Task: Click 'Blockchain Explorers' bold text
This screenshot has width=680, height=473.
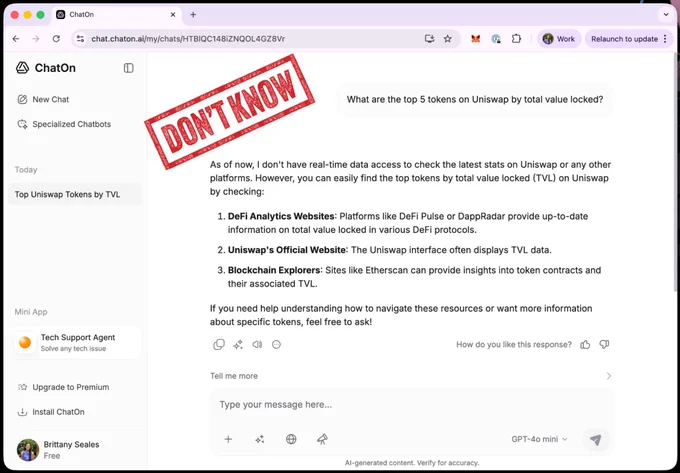Action: pyautogui.click(x=275, y=270)
